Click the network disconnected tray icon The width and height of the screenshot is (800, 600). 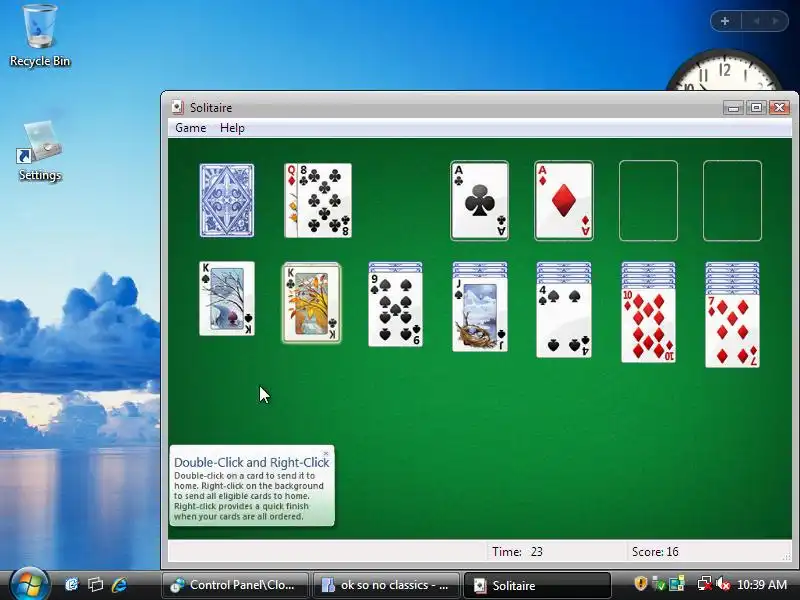704,584
